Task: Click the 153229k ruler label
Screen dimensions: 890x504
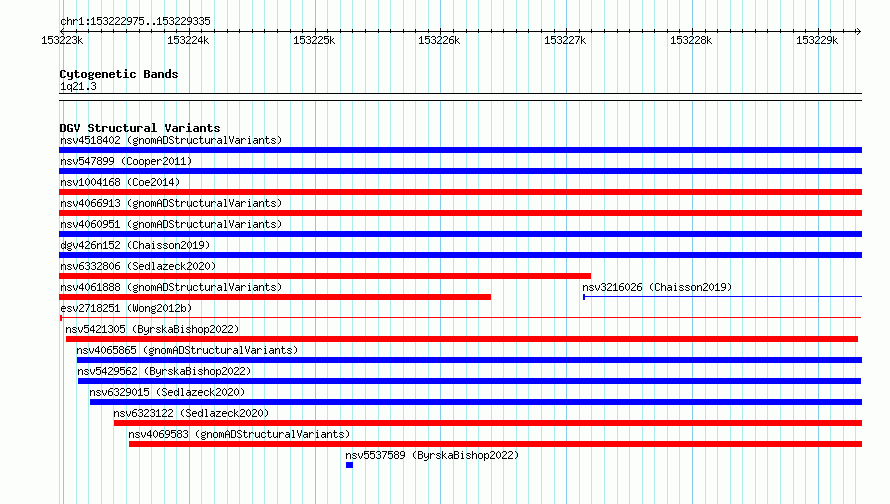Action: (817, 40)
